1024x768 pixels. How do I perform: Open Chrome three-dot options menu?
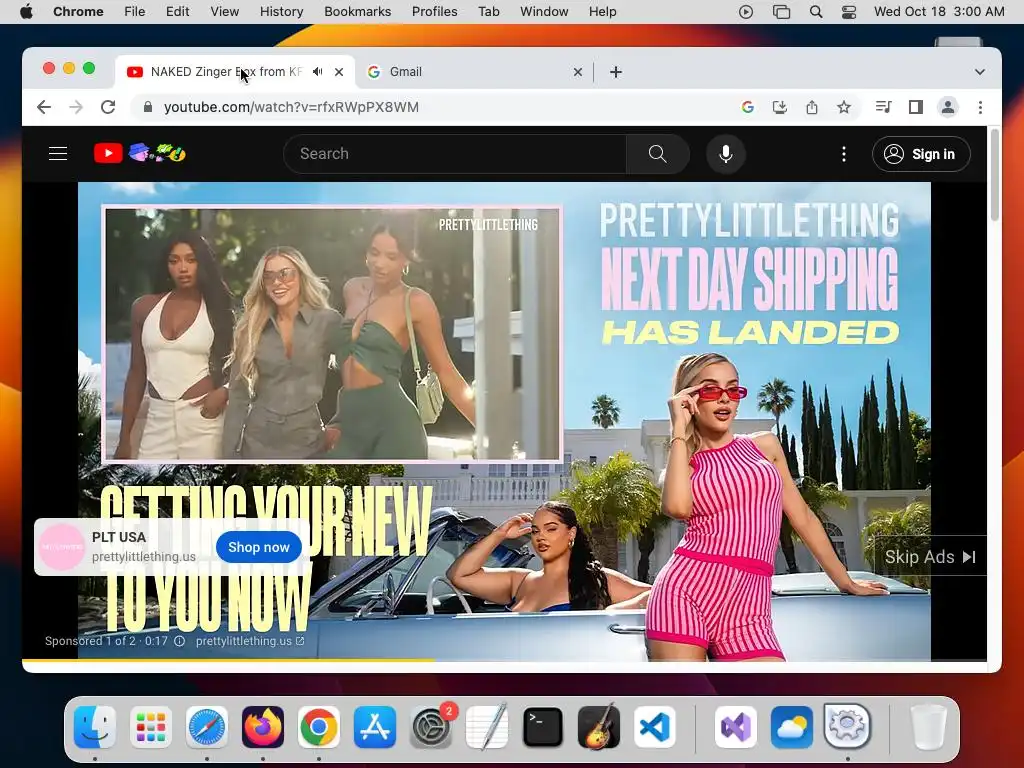coord(980,107)
